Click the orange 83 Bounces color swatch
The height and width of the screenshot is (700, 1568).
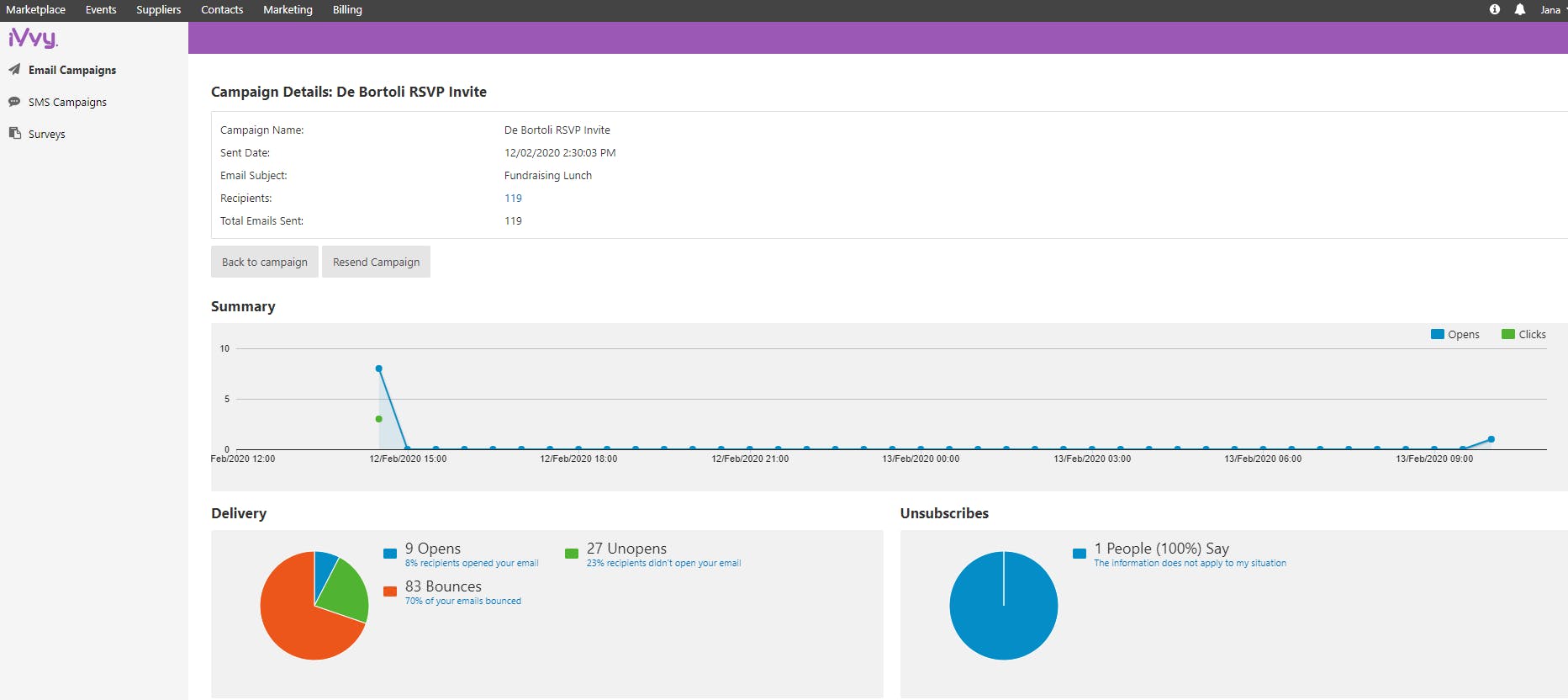click(390, 591)
